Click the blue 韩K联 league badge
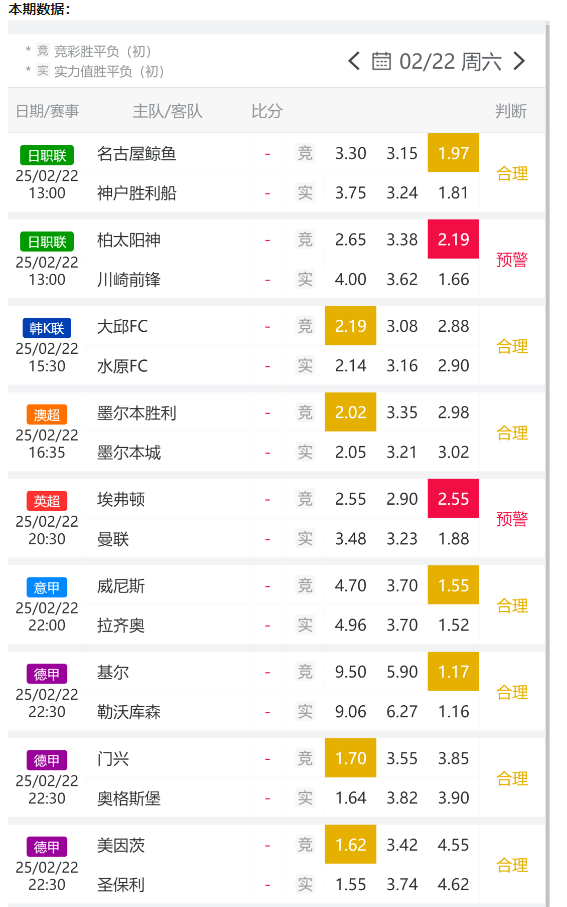 click(47, 328)
